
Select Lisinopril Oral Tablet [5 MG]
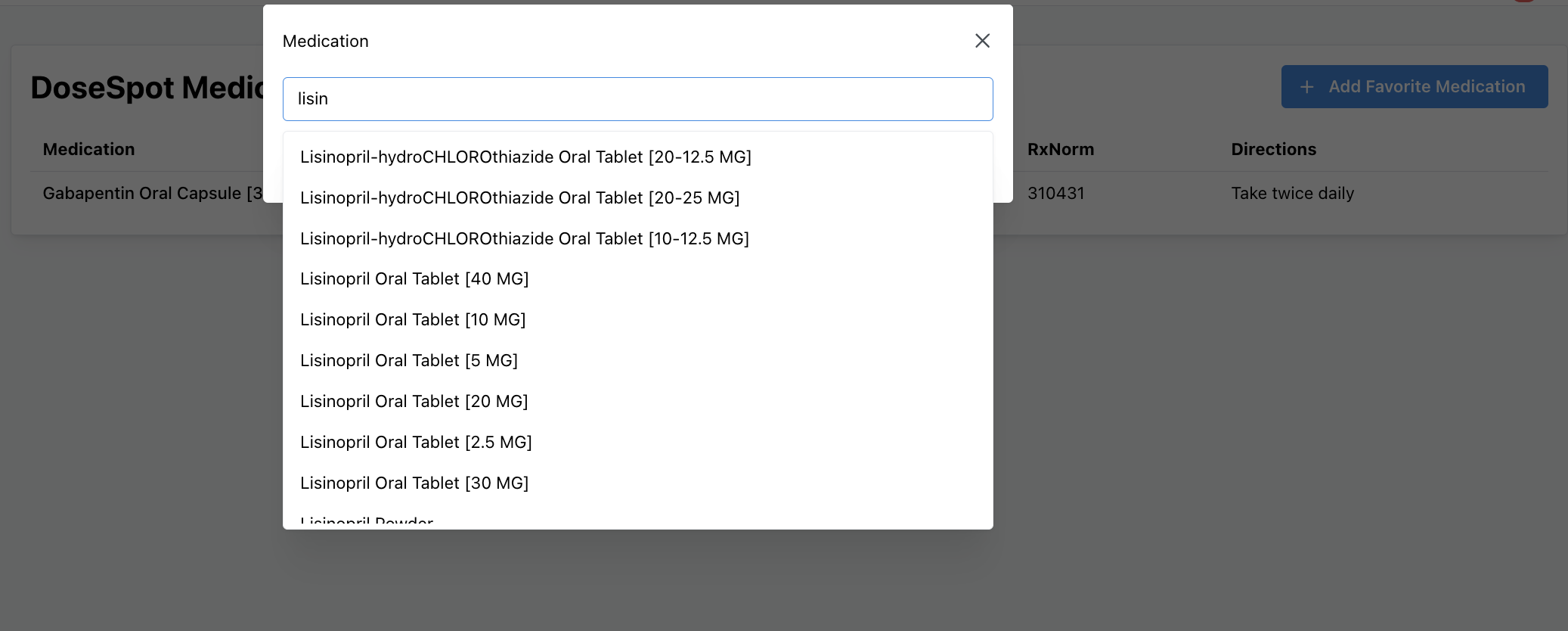(408, 361)
